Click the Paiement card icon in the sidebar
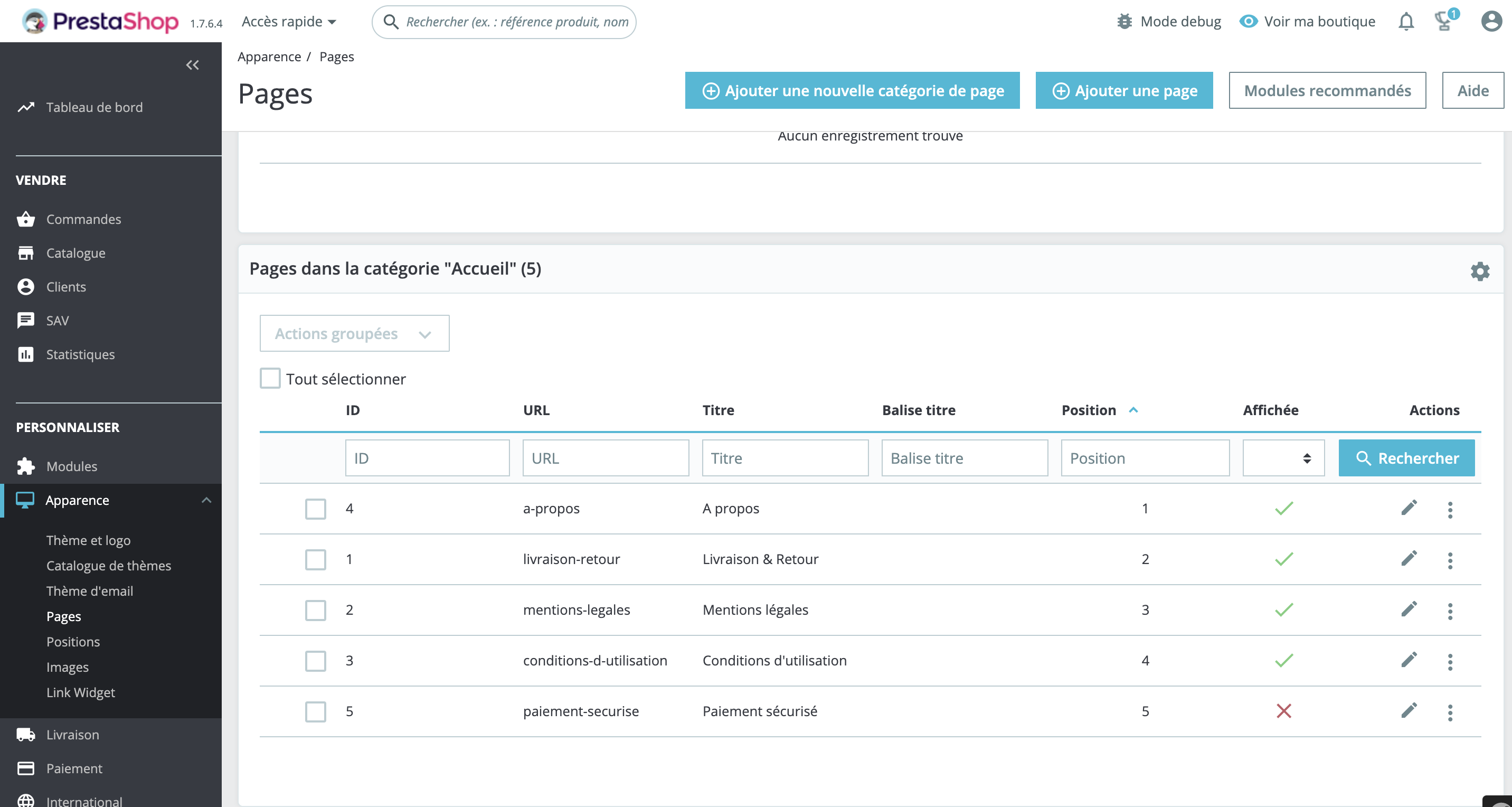1512x807 pixels. (26, 768)
